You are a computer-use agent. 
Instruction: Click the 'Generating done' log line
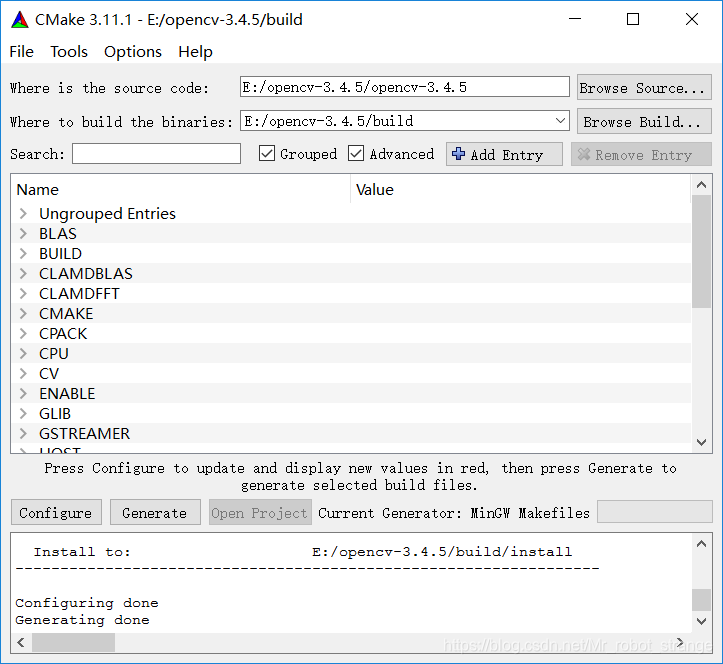(x=82, y=620)
